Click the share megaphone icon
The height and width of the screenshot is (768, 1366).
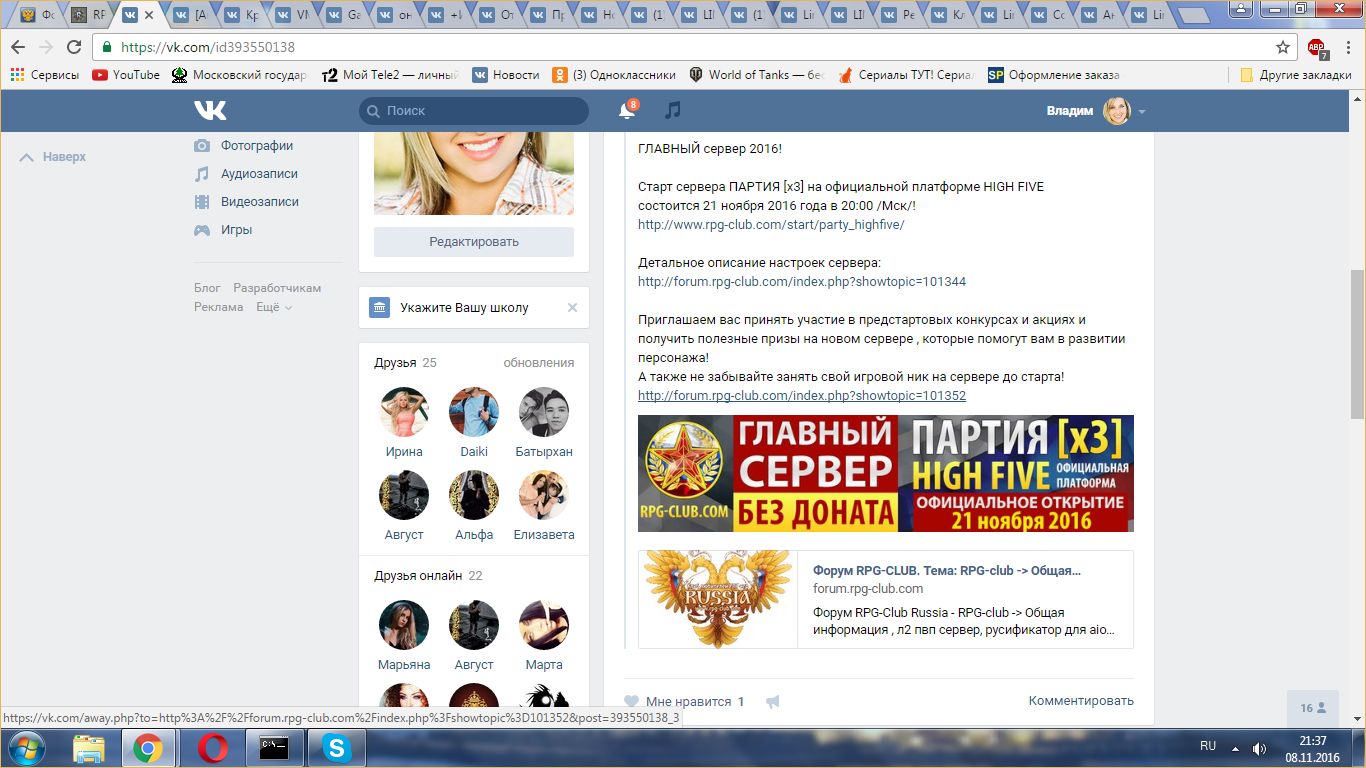click(772, 702)
